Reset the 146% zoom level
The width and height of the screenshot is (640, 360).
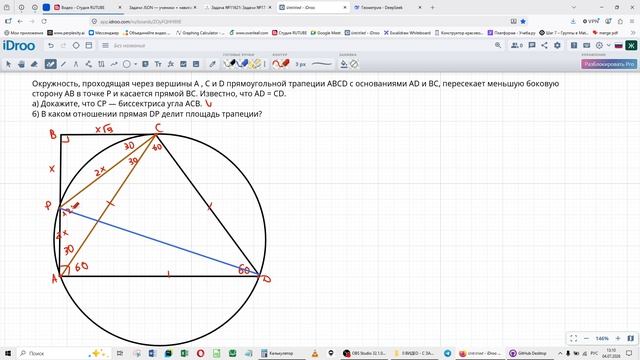[602, 338]
